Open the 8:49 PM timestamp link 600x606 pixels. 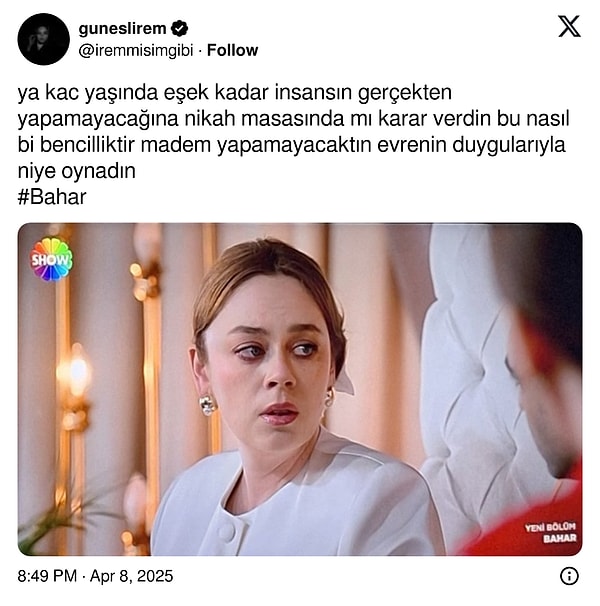[47, 576]
